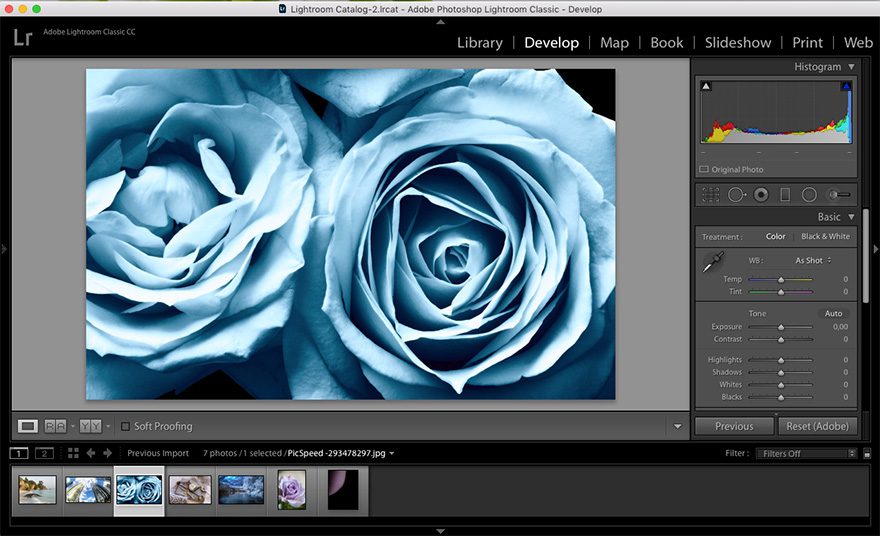Select the Radial Filter tool
The height and width of the screenshot is (536, 880).
[809, 195]
